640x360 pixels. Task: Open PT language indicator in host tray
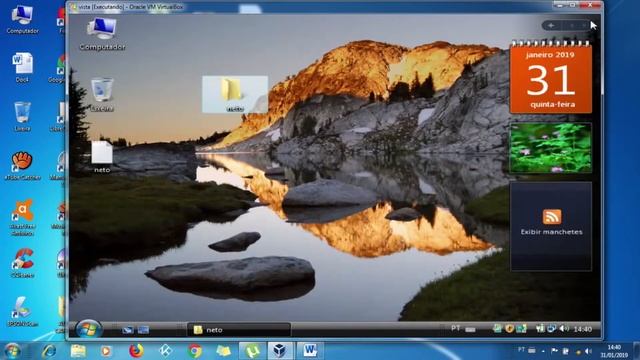521,350
